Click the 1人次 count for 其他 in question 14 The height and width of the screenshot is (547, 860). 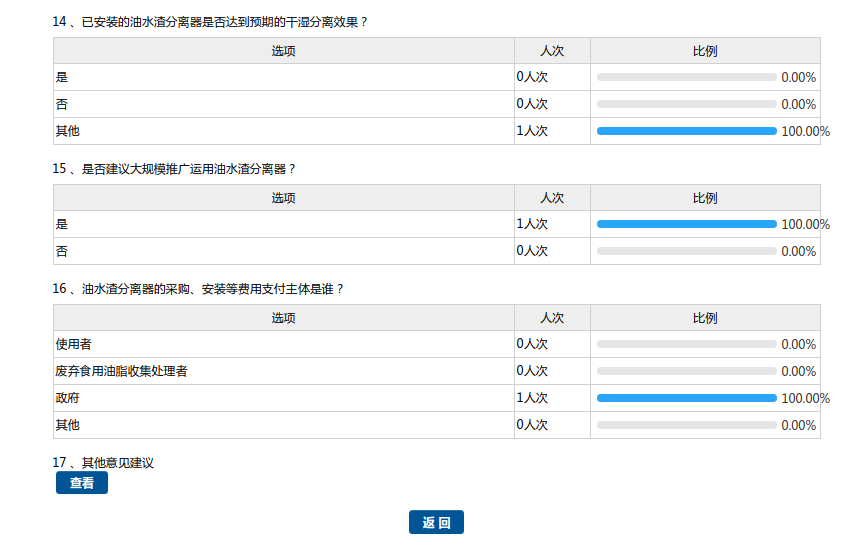[532, 131]
